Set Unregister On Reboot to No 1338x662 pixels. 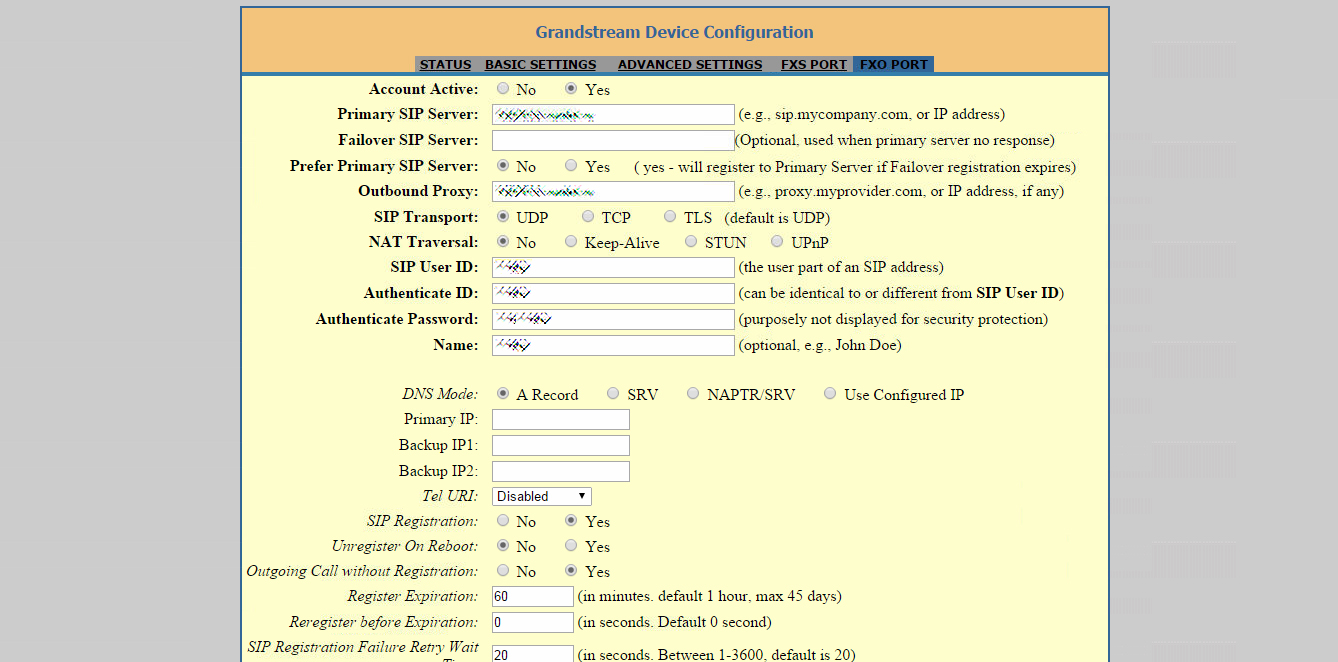[x=503, y=546]
